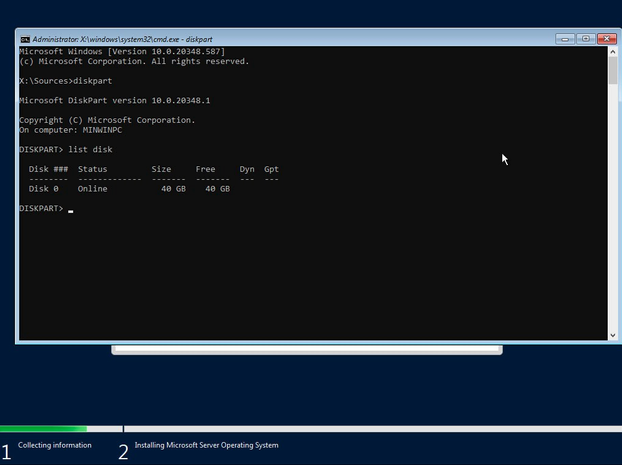Click 'Copyright (C) Microsoft Corporation.' line

[107, 120]
